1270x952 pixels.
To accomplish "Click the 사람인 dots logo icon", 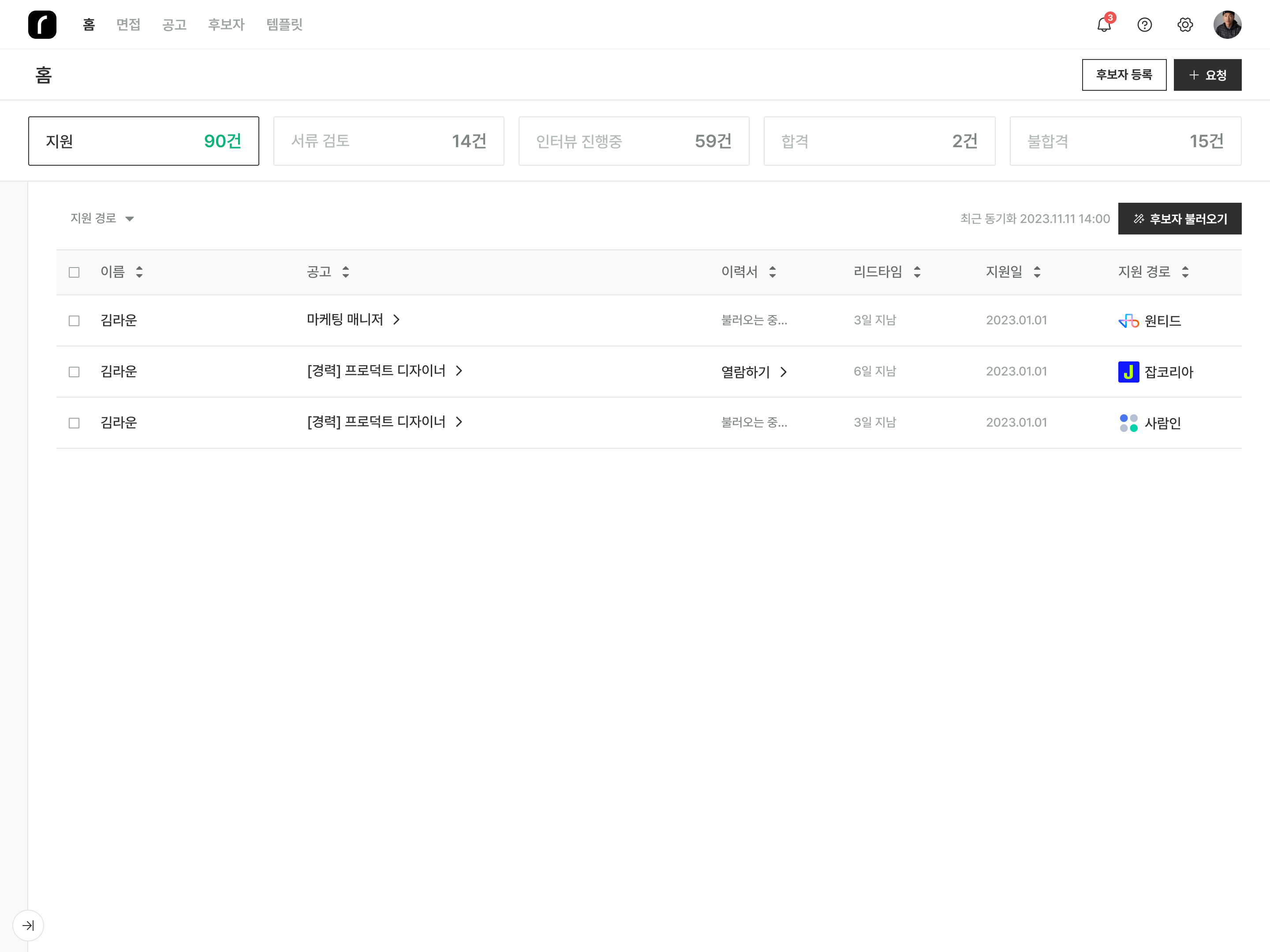I will tap(1128, 423).
